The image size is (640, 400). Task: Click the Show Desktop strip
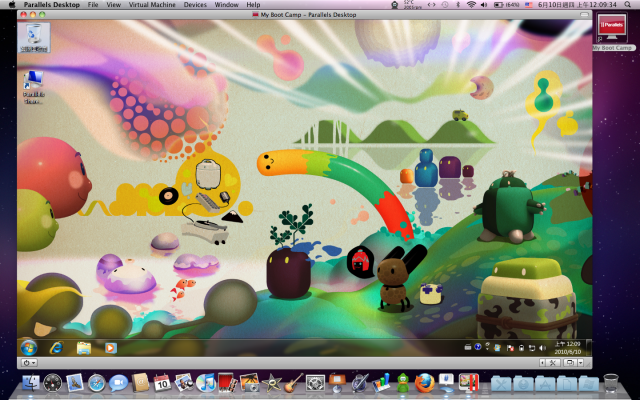[x=589, y=348]
